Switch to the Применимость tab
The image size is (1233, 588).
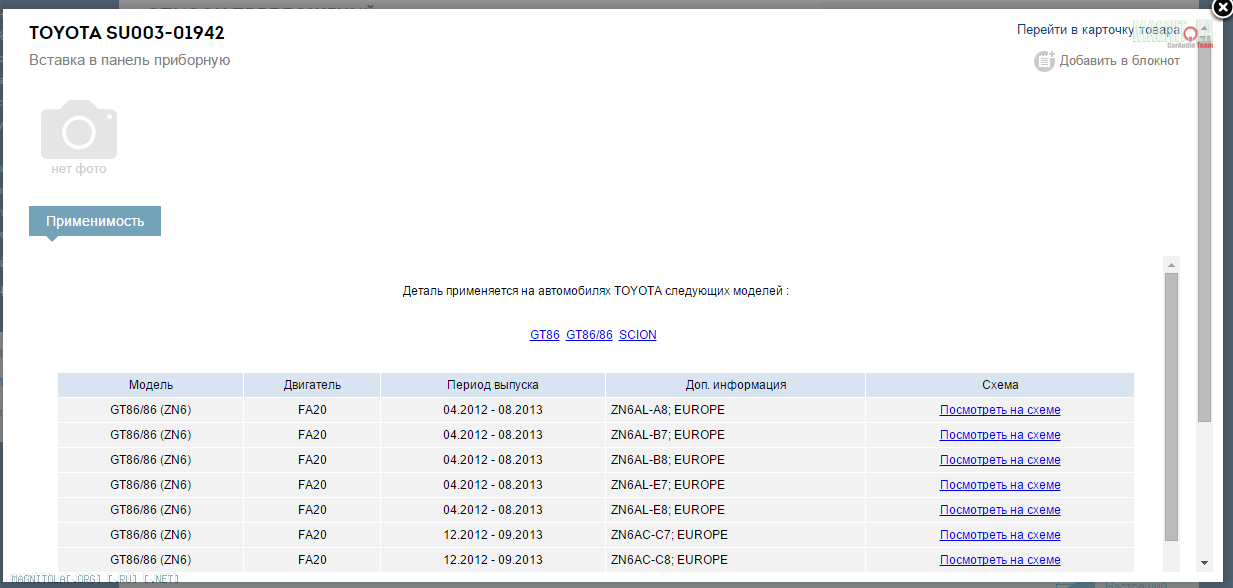tap(95, 221)
